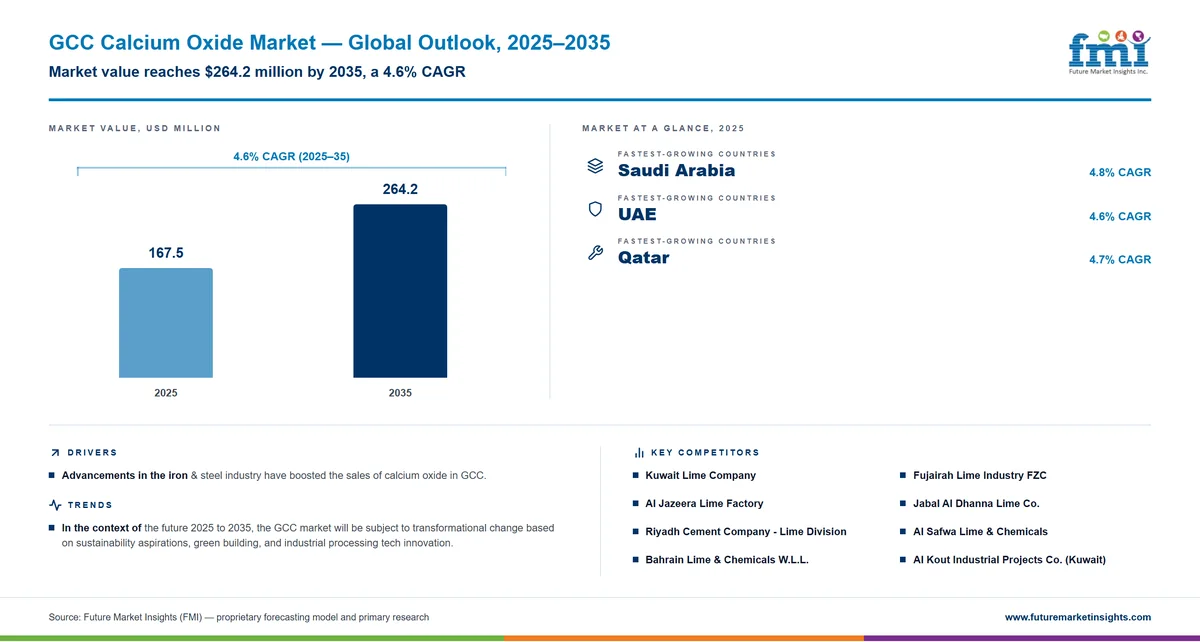The height and width of the screenshot is (642, 1200).
Task: Click the Drivers section heading
Action: [92, 453]
